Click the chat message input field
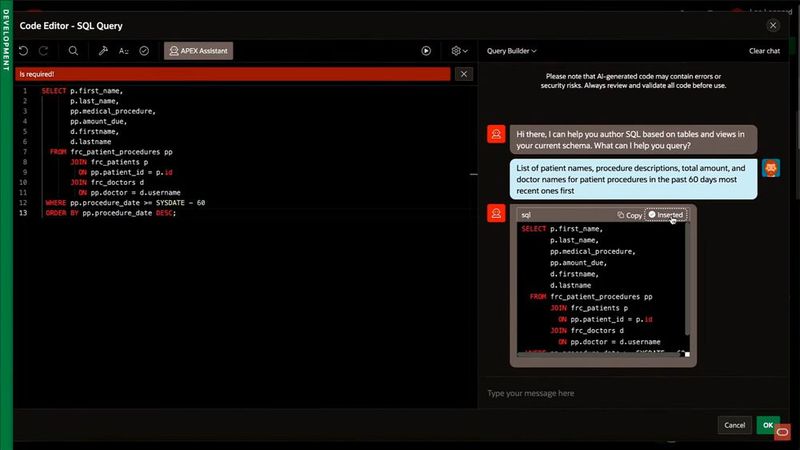 coord(633,393)
